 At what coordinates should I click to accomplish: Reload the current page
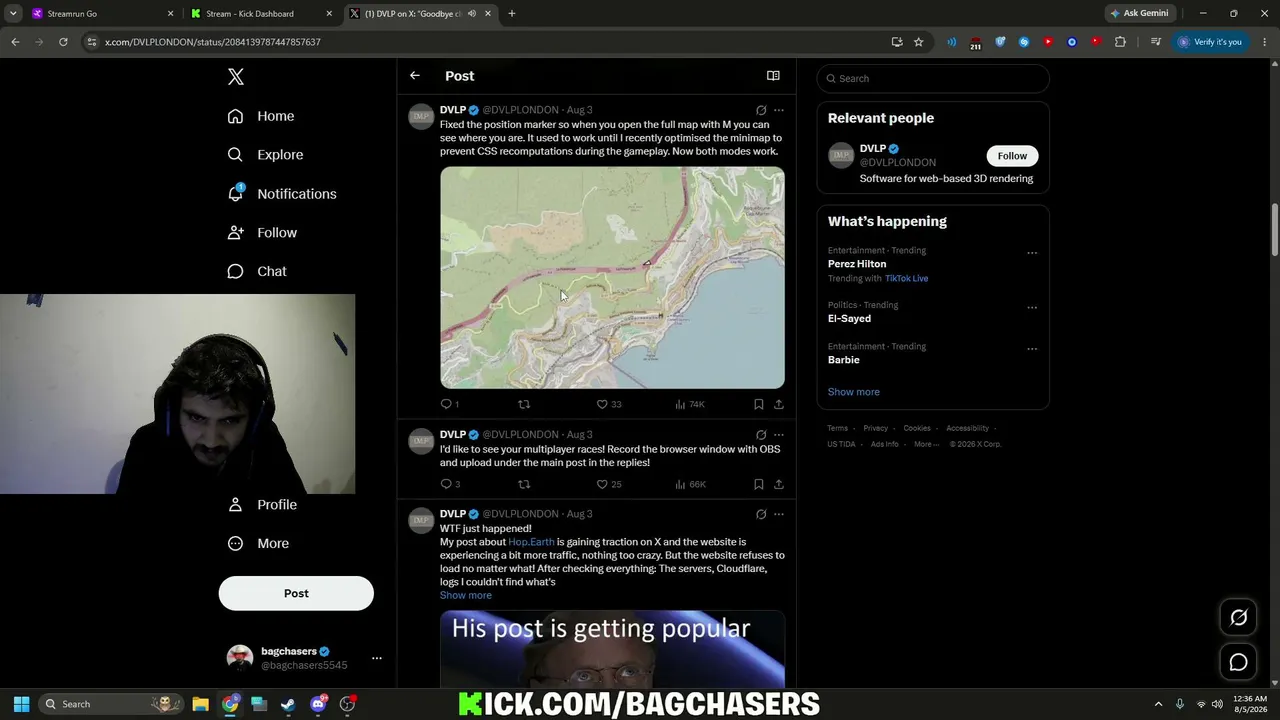point(63,42)
